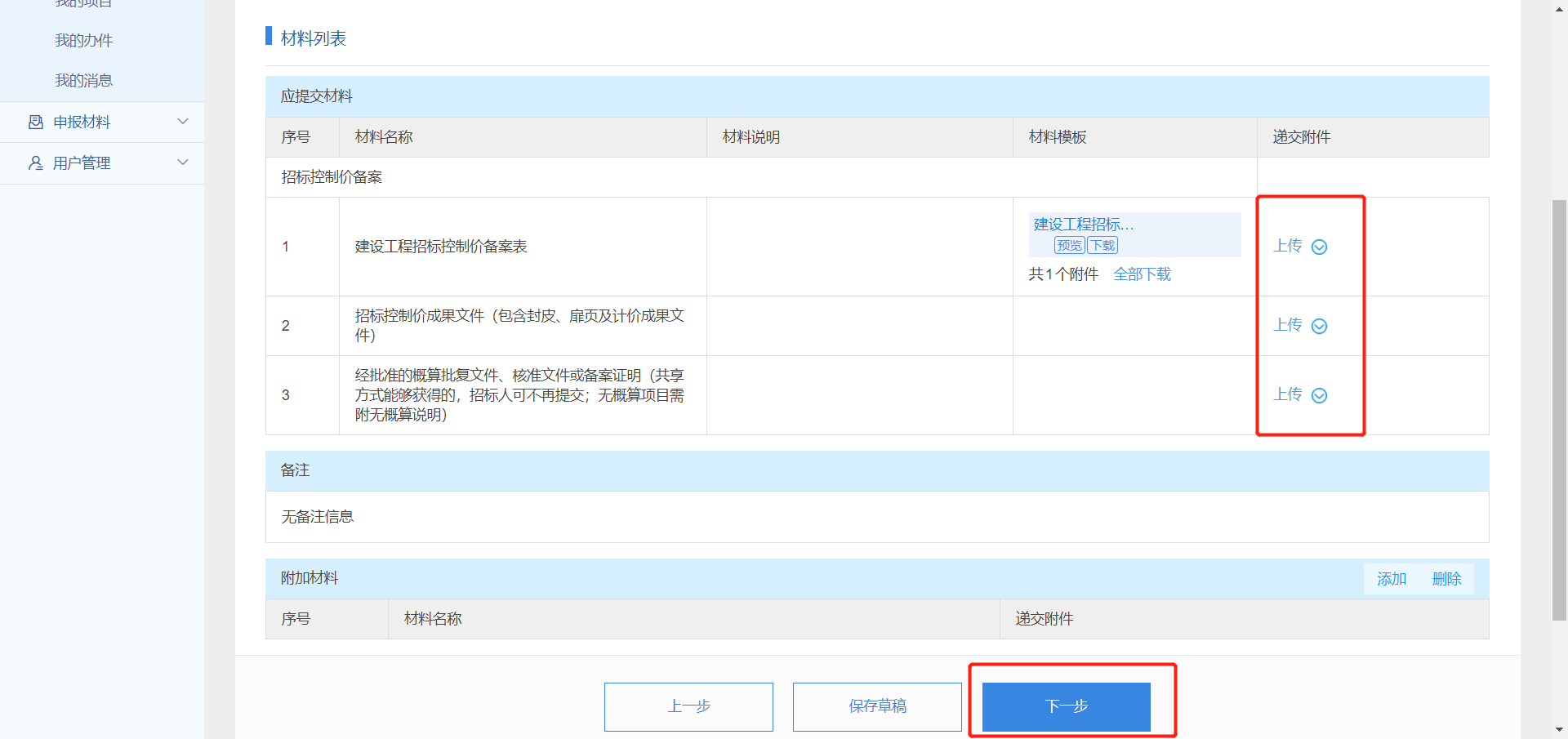Click the page vertical scrollbar thumb

1559,408
